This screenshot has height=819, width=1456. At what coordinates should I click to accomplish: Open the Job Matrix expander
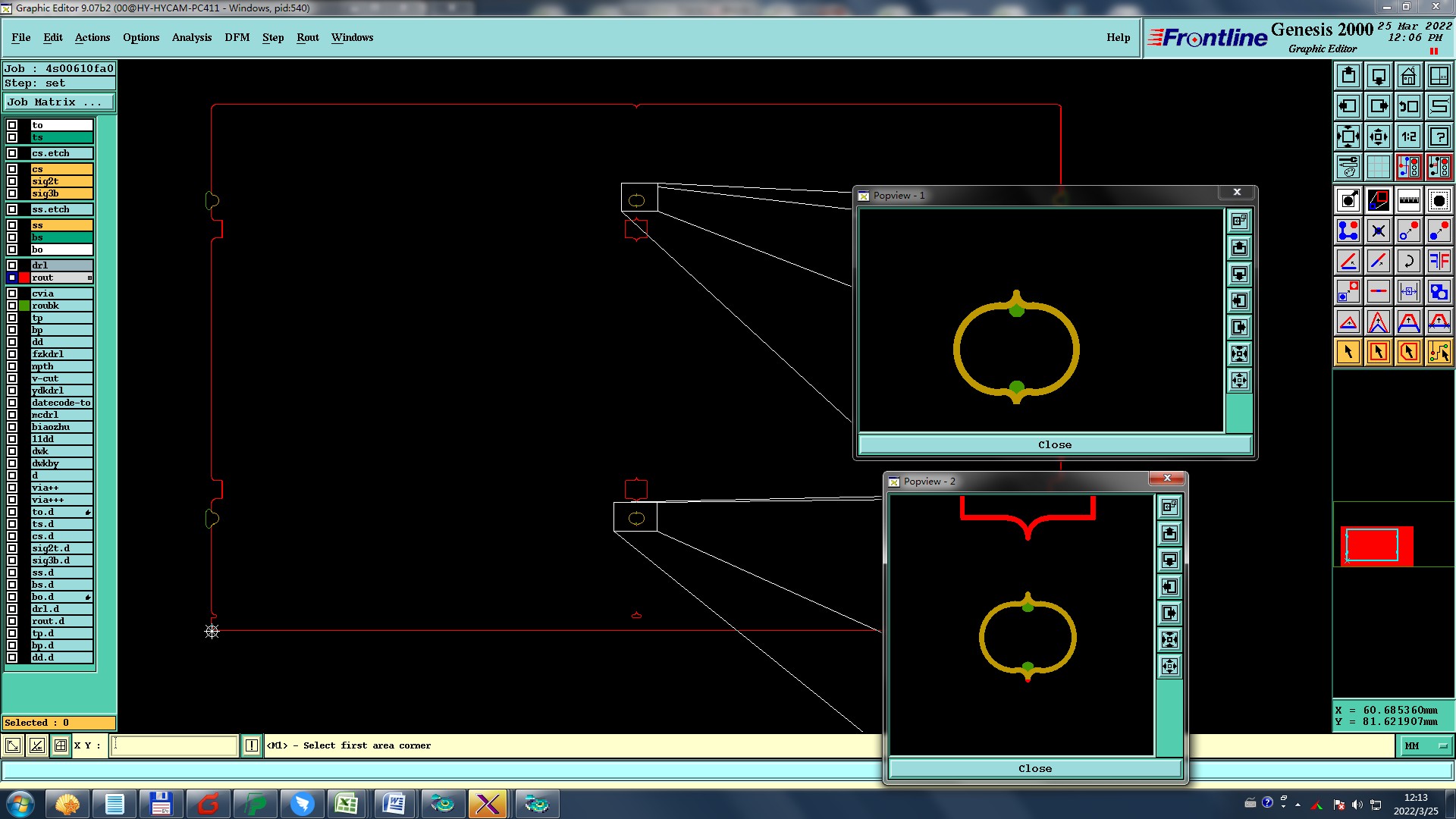point(59,102)
